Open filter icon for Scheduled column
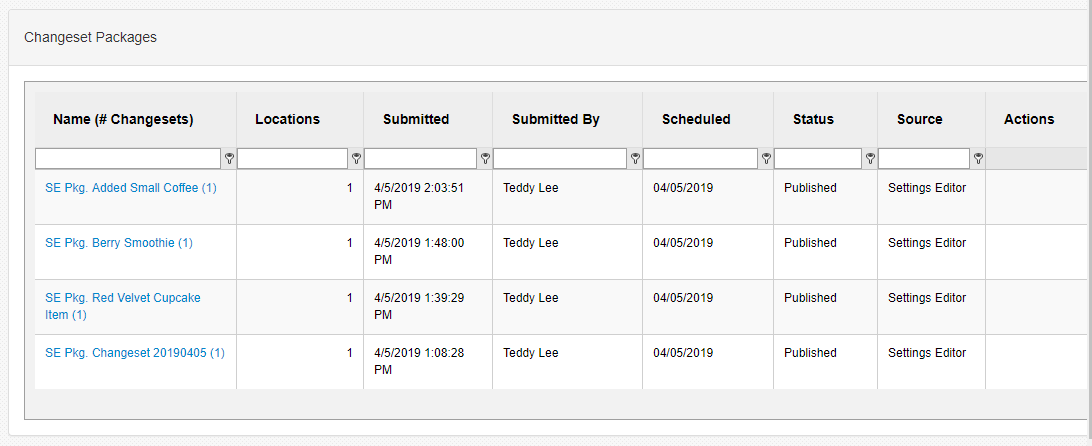Screen dimensions: 1092x446 point(766,159)
